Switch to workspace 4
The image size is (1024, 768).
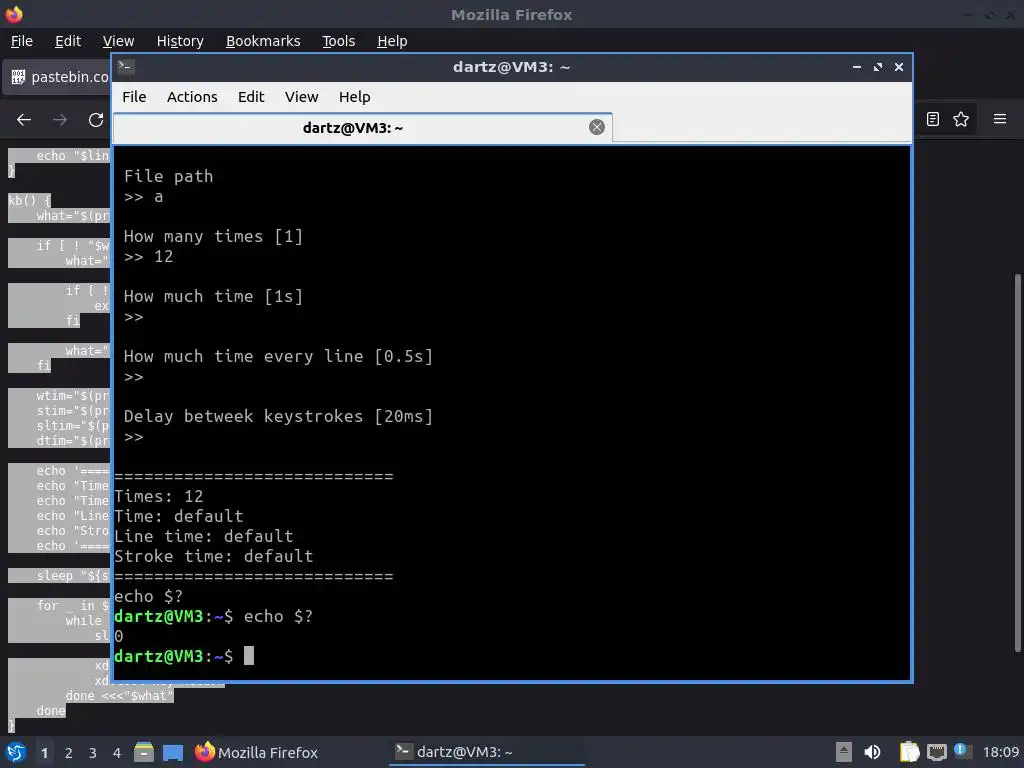117,753
